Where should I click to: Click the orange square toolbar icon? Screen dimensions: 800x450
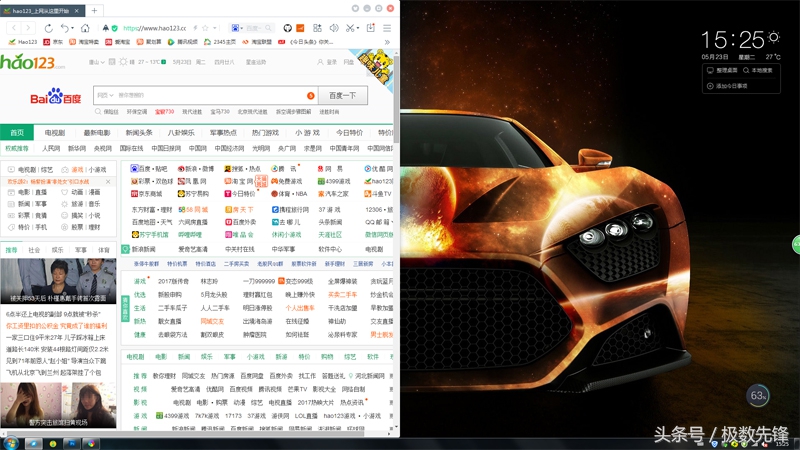[x=301, y=28]
